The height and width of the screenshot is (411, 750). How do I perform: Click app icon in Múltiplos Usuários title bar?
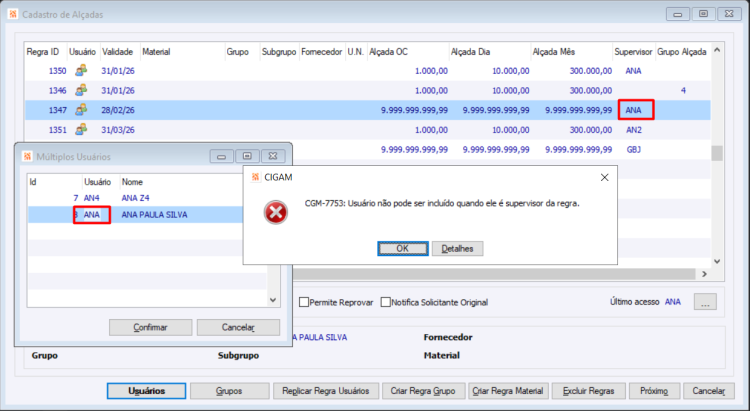click(27, 156)
